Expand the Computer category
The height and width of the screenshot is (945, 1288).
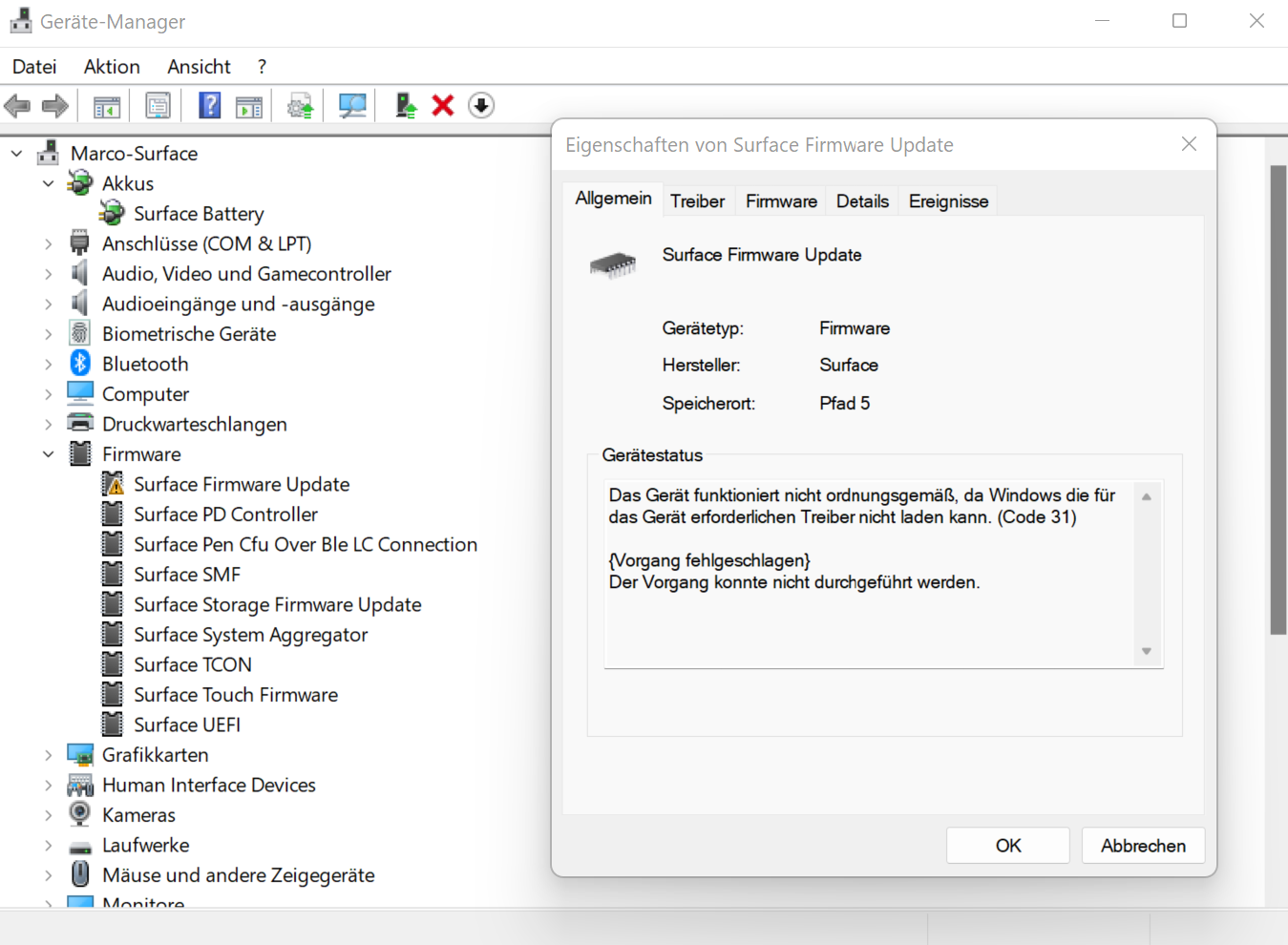pyautogui.click(x=49, y=394)
